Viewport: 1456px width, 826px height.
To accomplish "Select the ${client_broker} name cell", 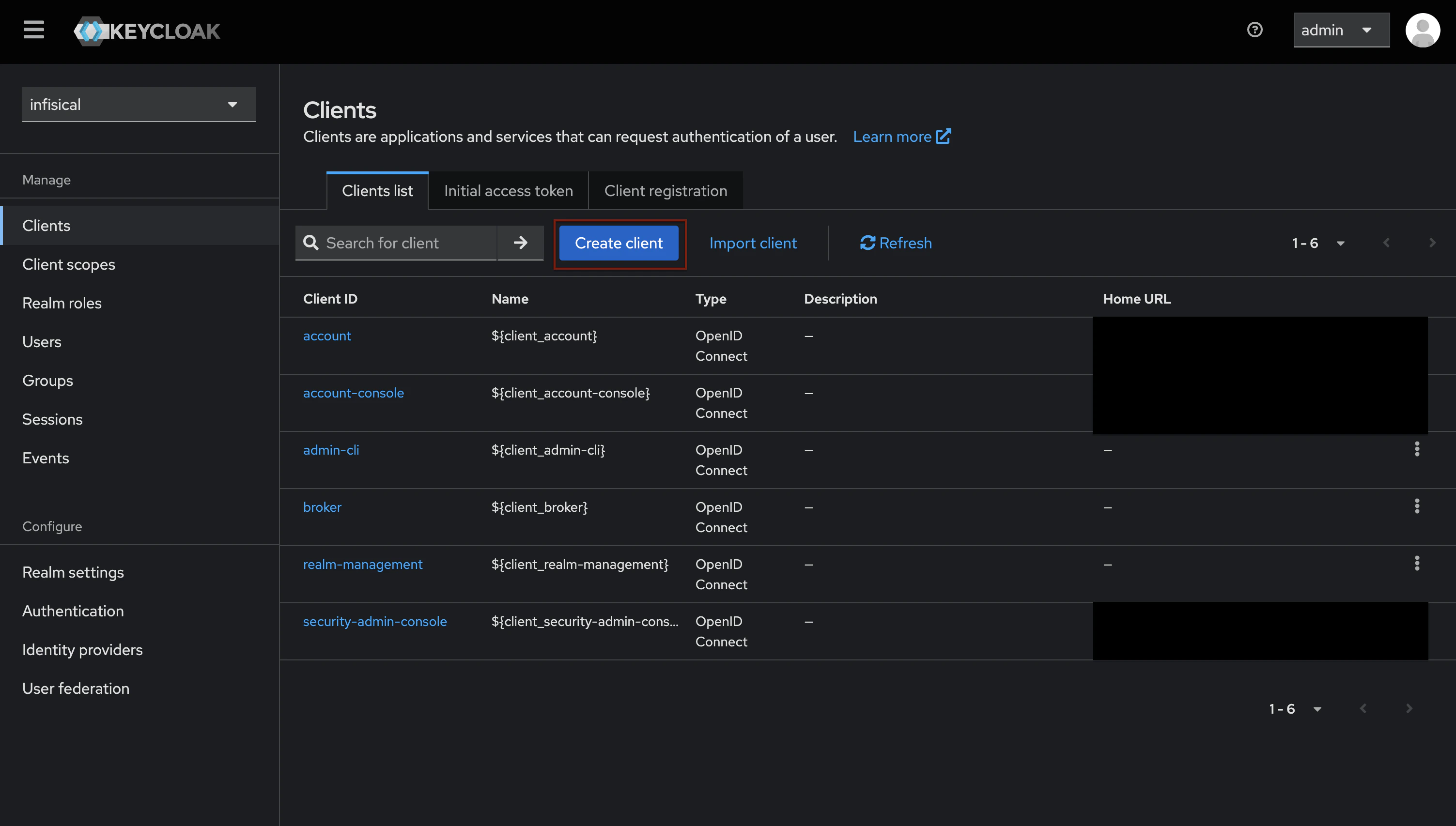I will [540, 507].
